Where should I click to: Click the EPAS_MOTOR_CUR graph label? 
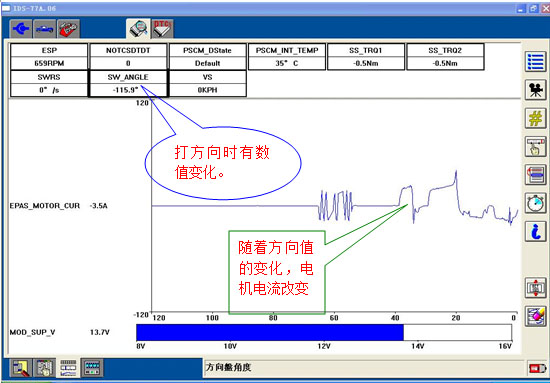pyautogui.click(x=45, y=206)
